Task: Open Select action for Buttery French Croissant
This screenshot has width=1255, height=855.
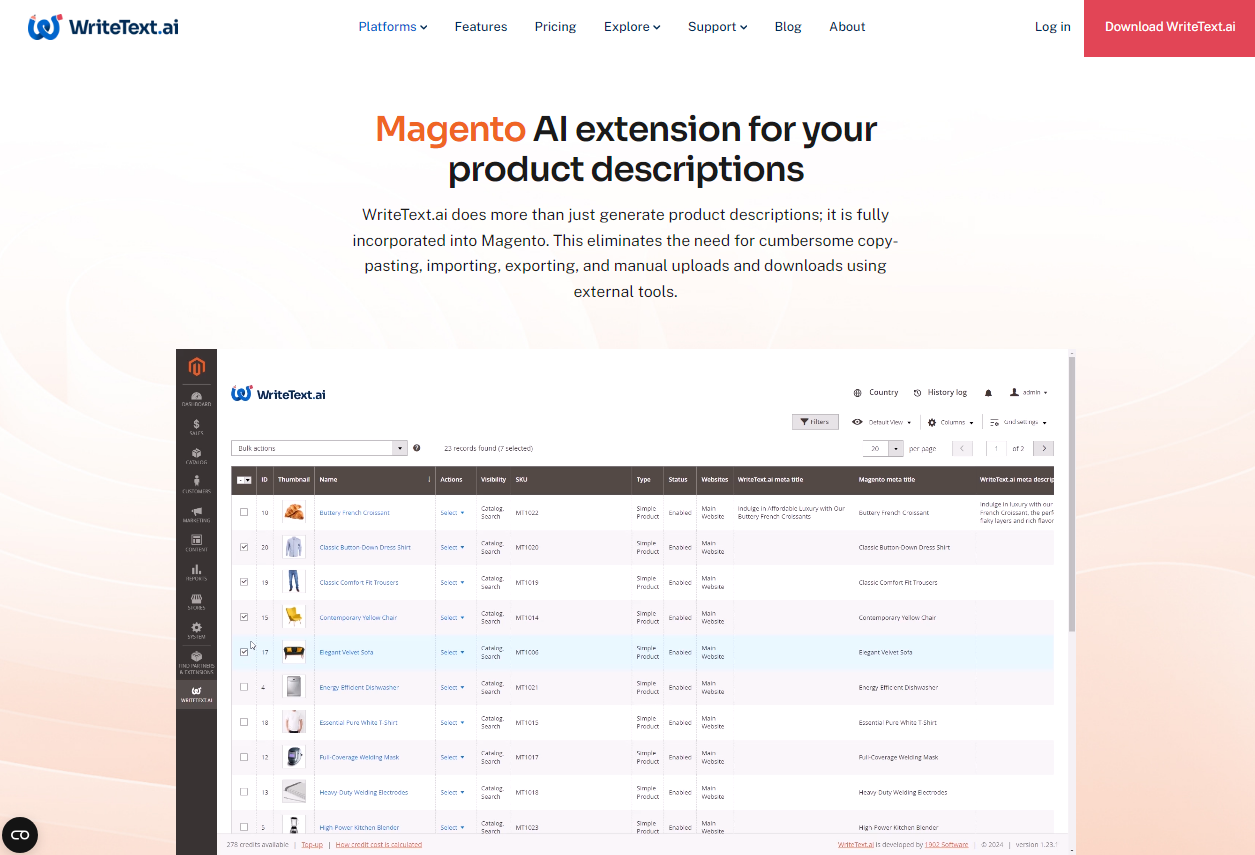Action: [452, 513]
